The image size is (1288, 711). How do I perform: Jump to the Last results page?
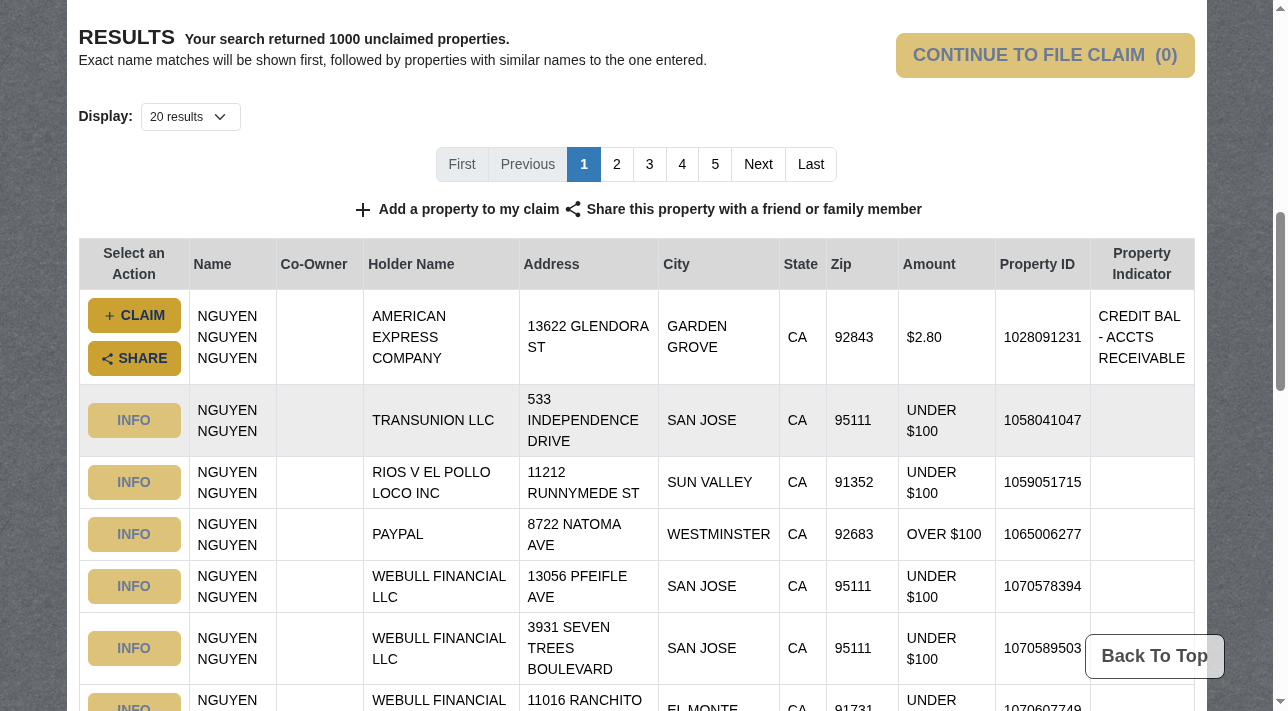click(811, 164)
